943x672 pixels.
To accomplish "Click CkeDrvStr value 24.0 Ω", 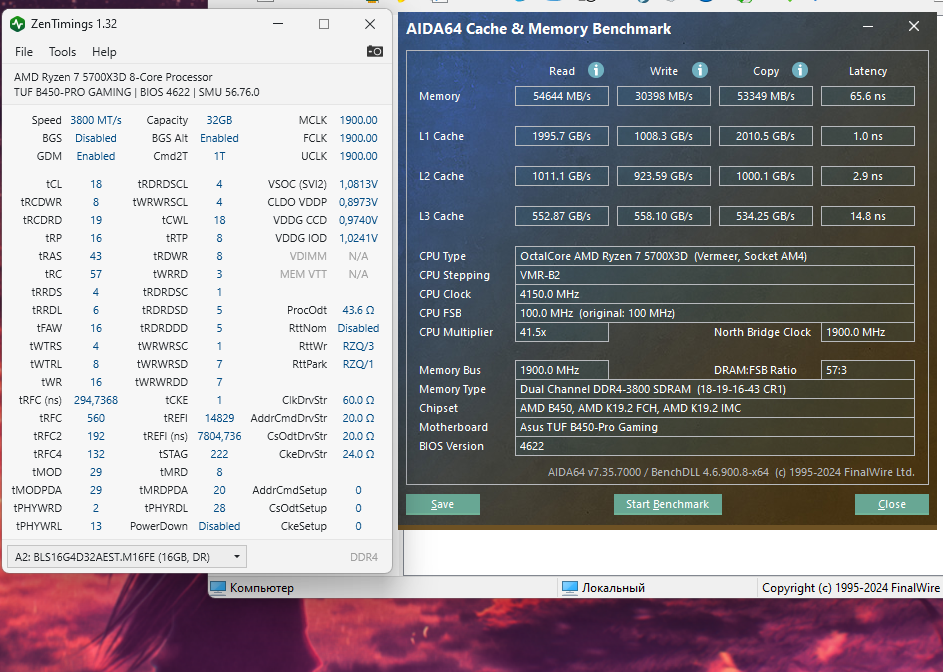I will coord(358,454).
